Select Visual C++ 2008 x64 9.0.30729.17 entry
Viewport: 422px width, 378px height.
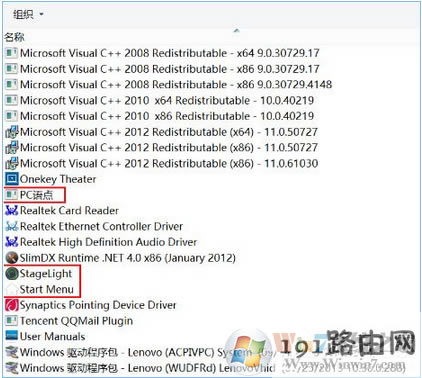click(162, 53)
